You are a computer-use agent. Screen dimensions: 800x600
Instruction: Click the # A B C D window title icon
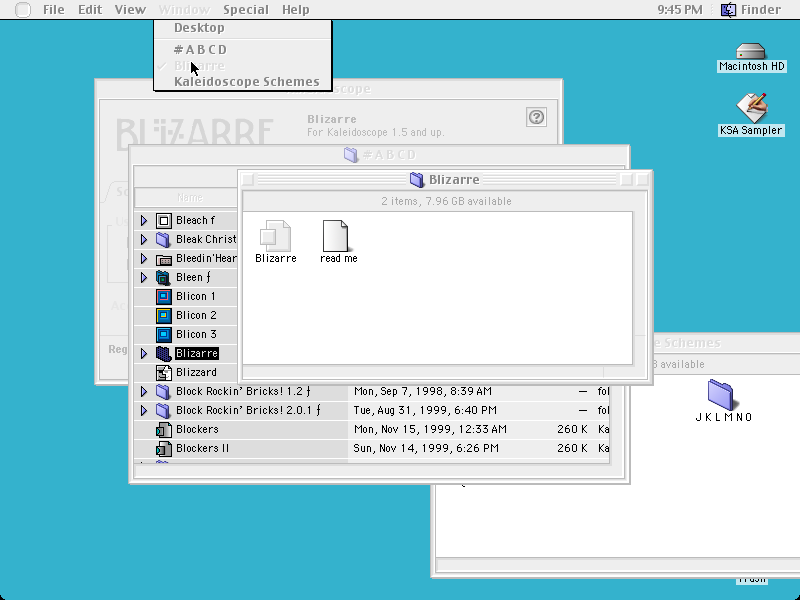click(351, 155)
